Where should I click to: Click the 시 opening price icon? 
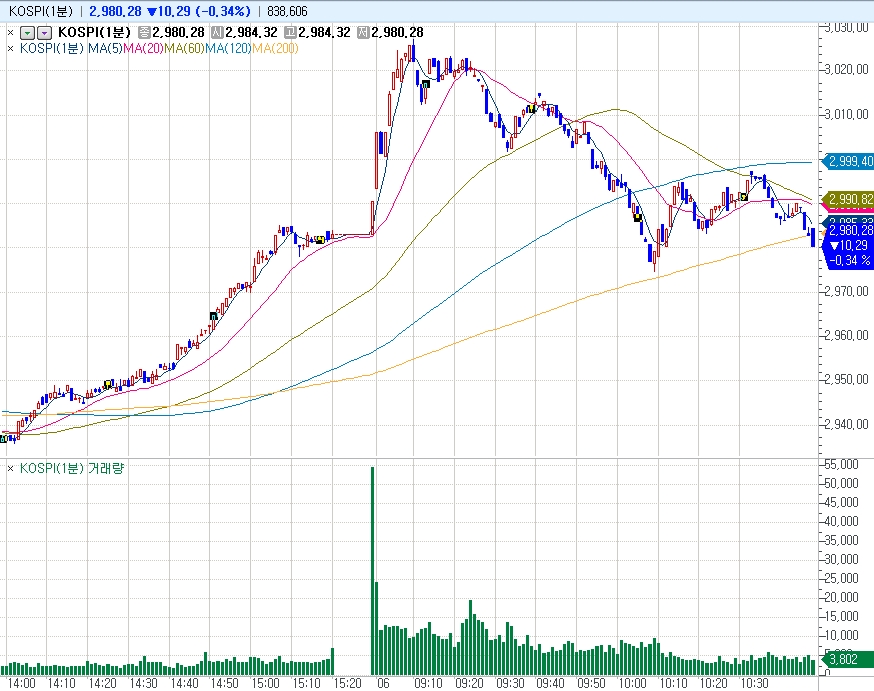(x=215, y=32)
